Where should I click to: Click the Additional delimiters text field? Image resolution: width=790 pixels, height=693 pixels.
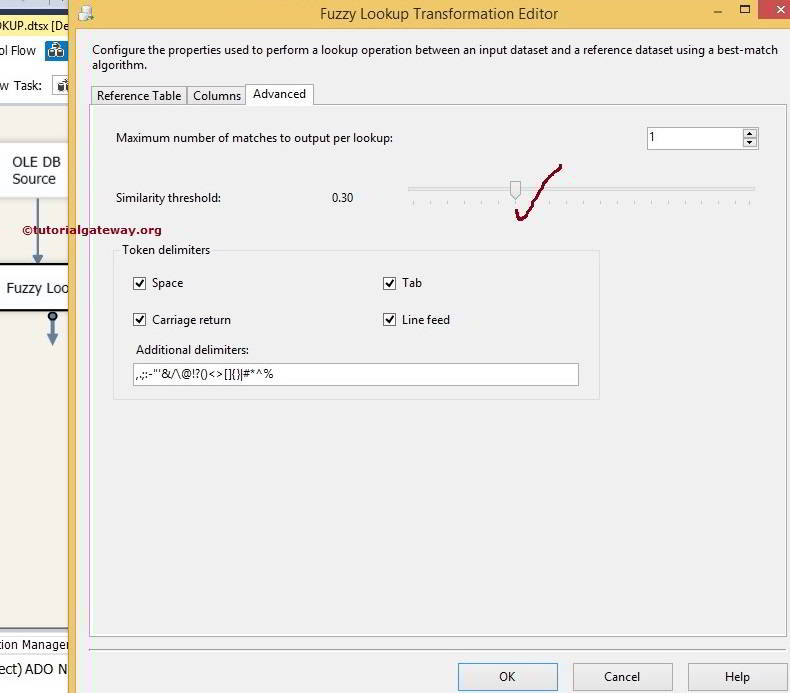(x=356, y=374)
